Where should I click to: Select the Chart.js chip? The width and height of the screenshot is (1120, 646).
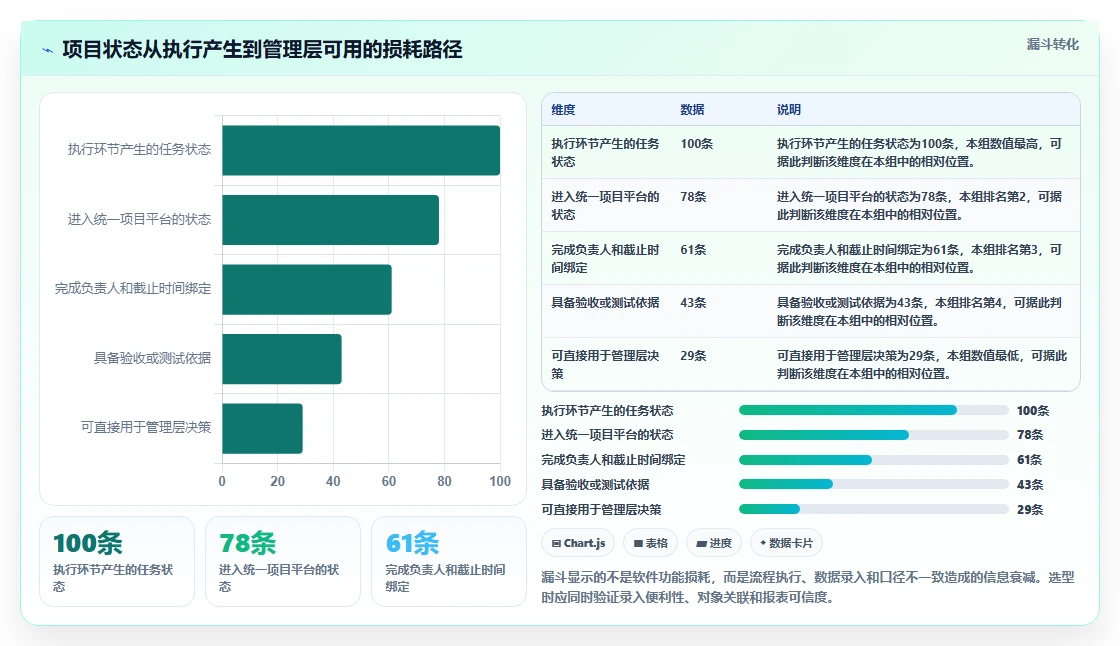(578, 543)
